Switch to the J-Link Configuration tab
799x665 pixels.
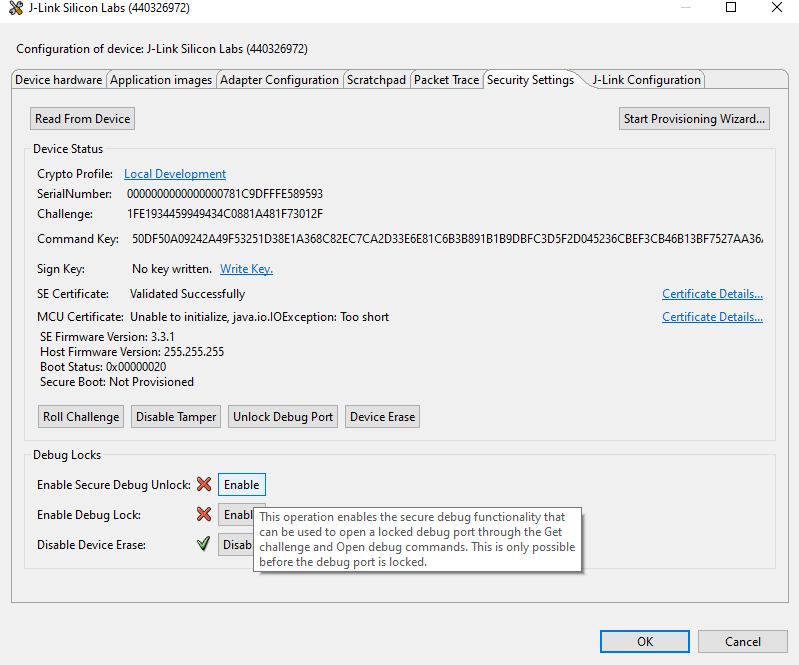pos(646,80)
